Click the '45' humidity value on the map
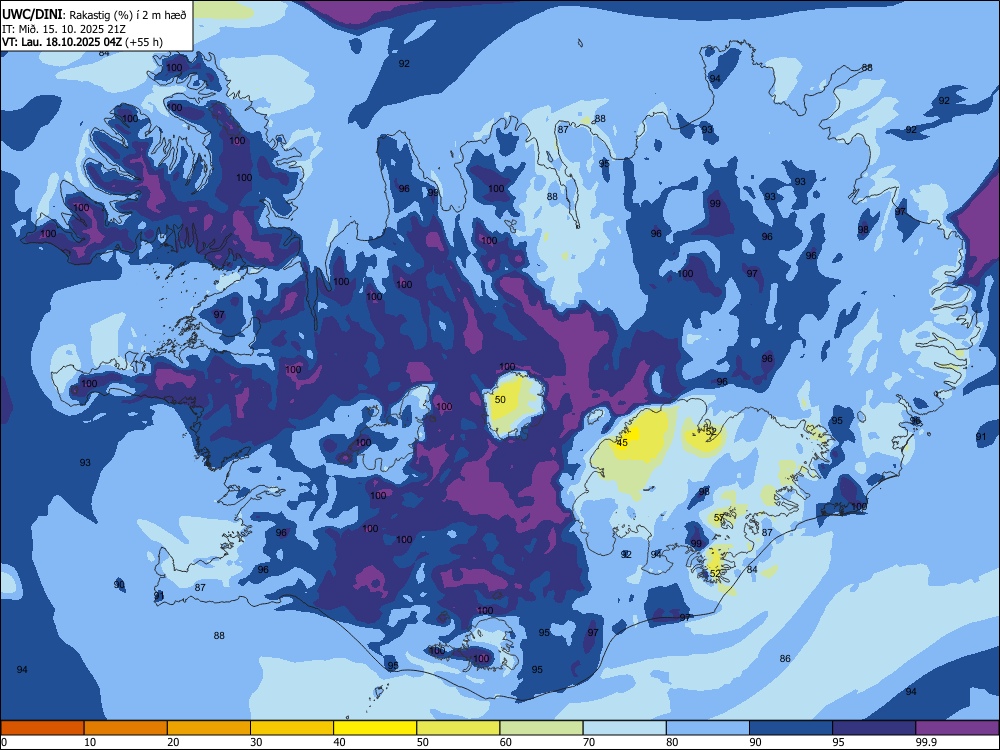Image resolution: width=1000 pixels, height=750 pixels. pyautogui.click(x=622, y=442)
